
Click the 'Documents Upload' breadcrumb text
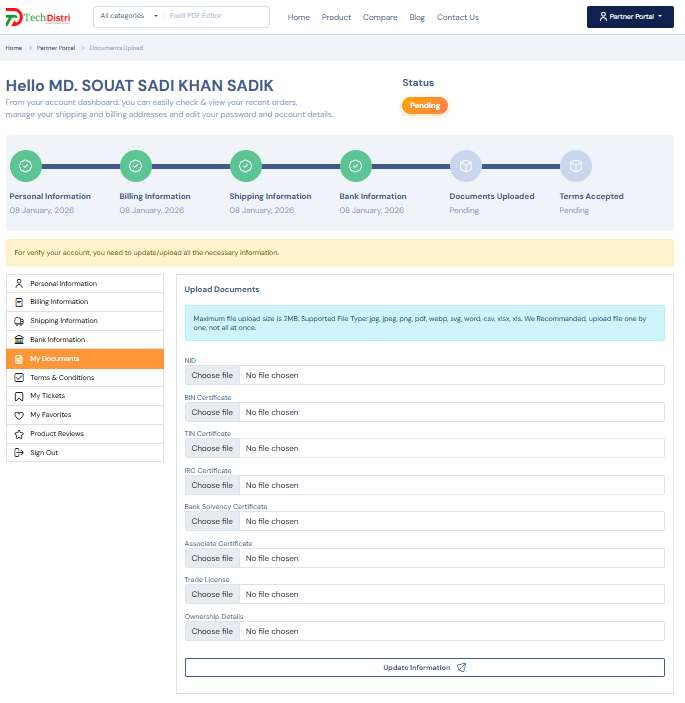point(116,48)
